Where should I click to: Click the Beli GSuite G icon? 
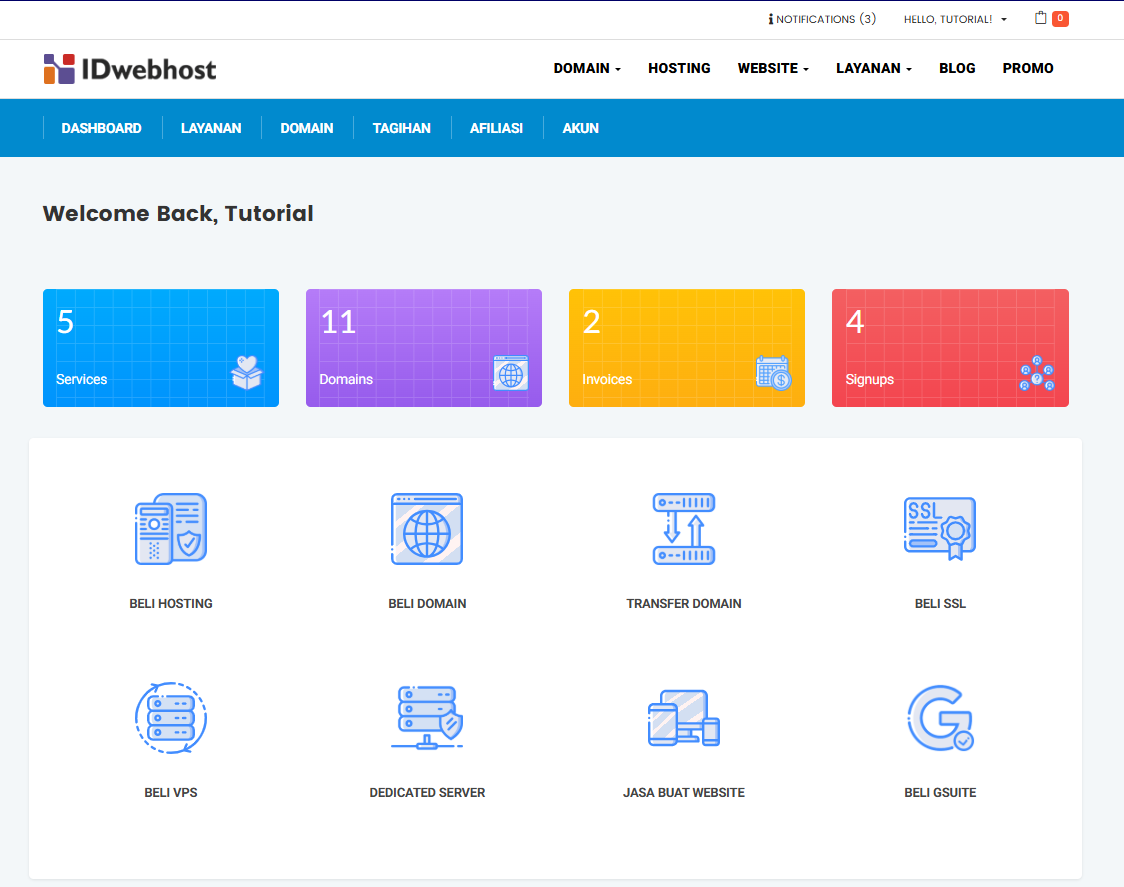click(x=940, y=718)
